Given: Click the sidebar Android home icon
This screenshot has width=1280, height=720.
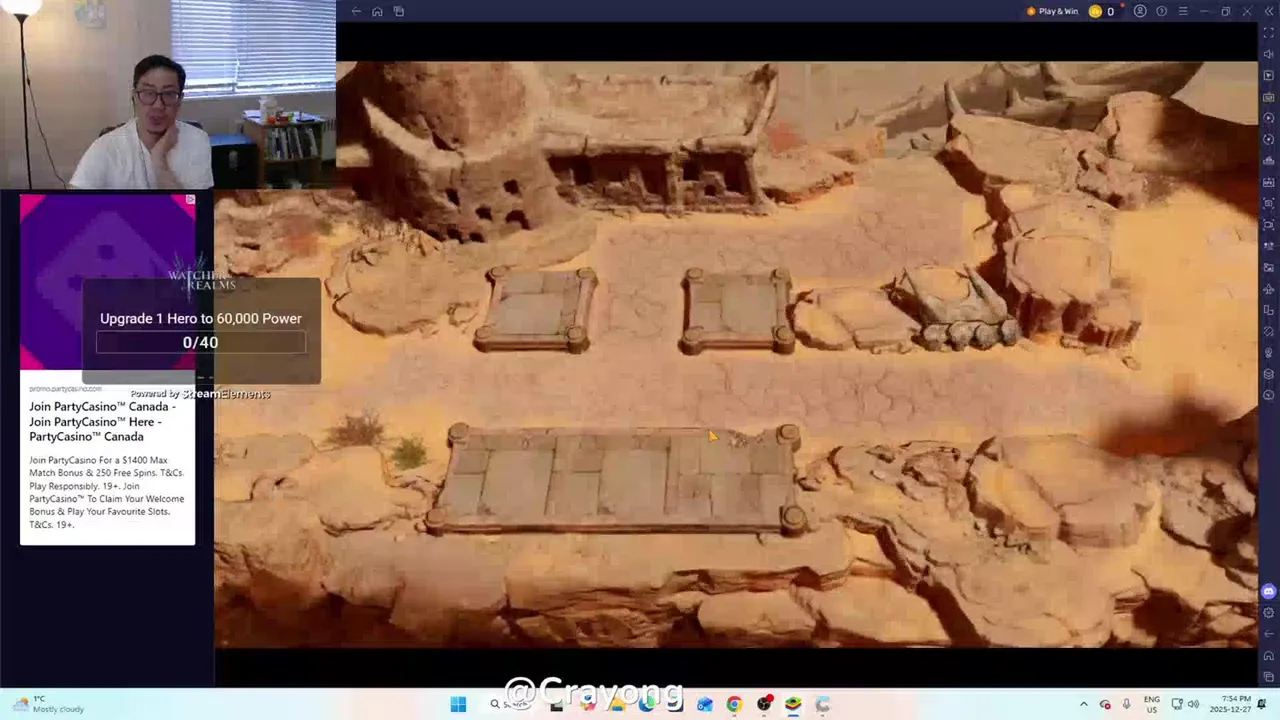Looking at the screenshot, I should tap(1269, 655).
